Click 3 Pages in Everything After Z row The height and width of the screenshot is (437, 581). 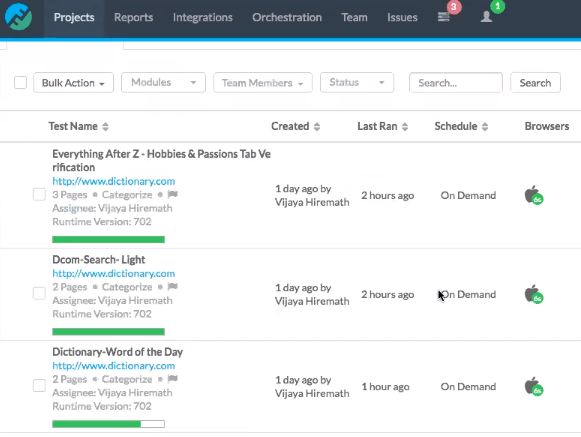70,195
